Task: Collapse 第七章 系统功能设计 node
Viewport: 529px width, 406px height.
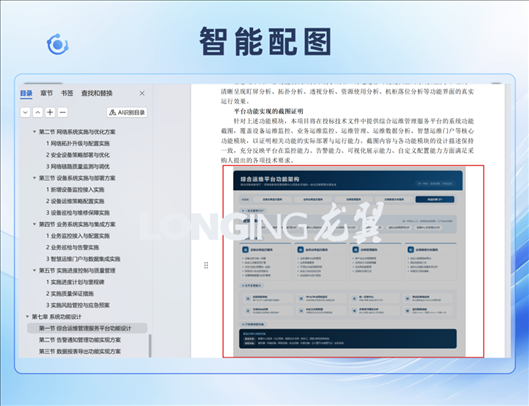Action: (x=27, y=317)
